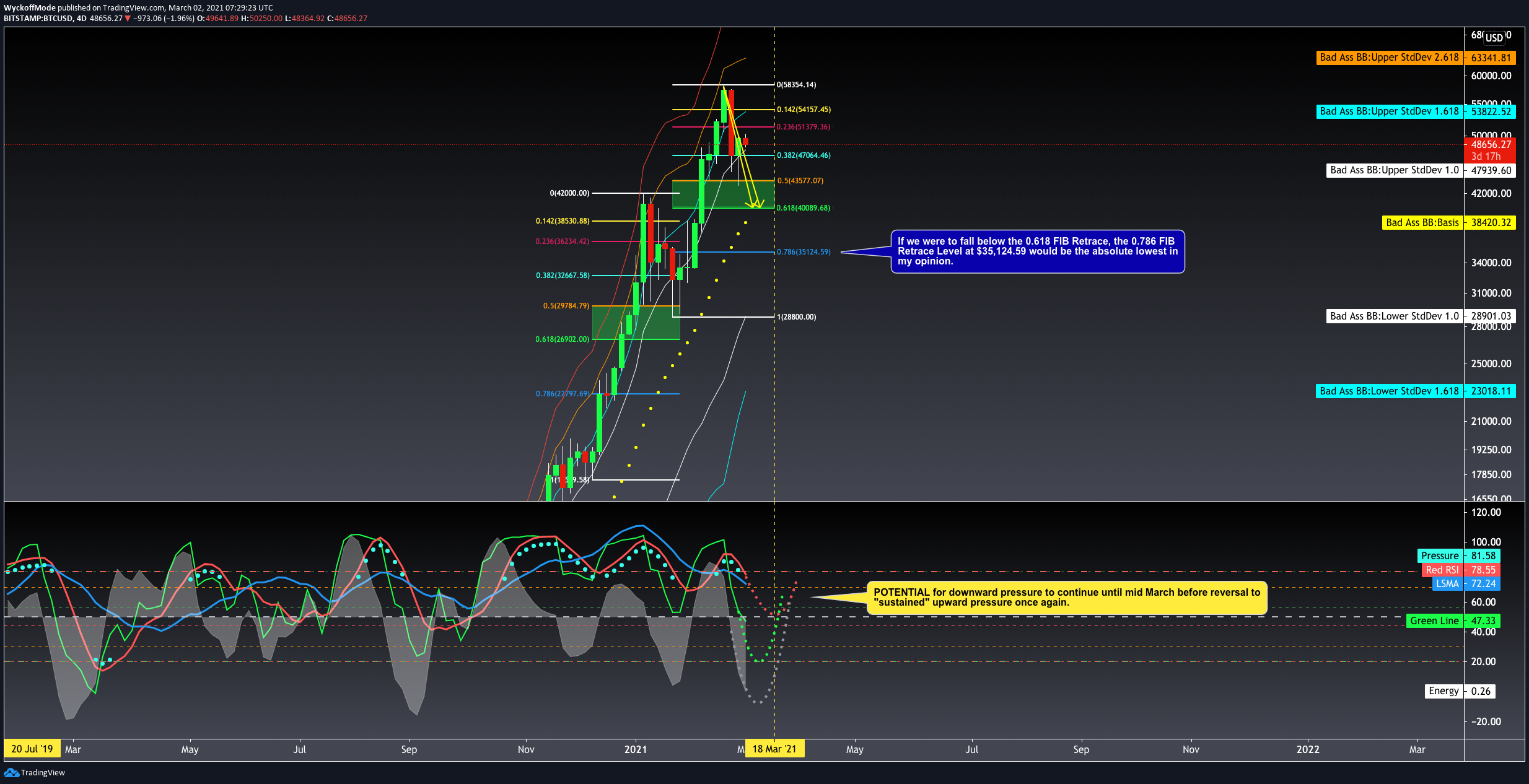Click the 0.618(40089.68) Fibonacci level label
1529x784 pixels.
804,208
